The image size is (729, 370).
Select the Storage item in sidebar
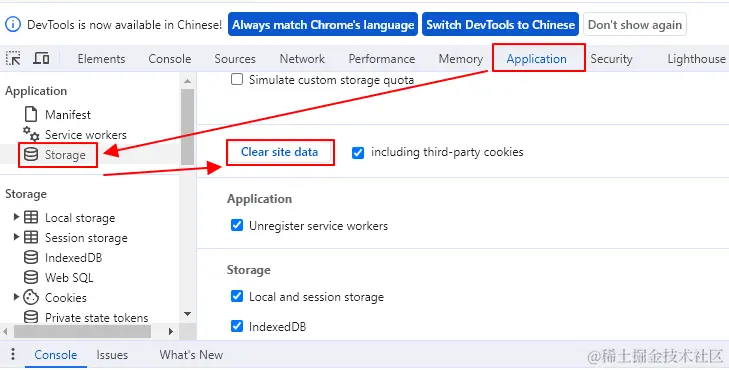(58, 155)
